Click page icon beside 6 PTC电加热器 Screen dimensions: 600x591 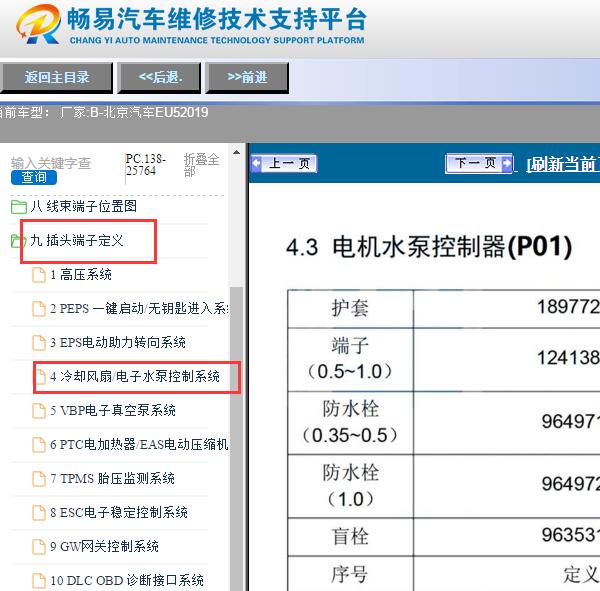point(39,445)
